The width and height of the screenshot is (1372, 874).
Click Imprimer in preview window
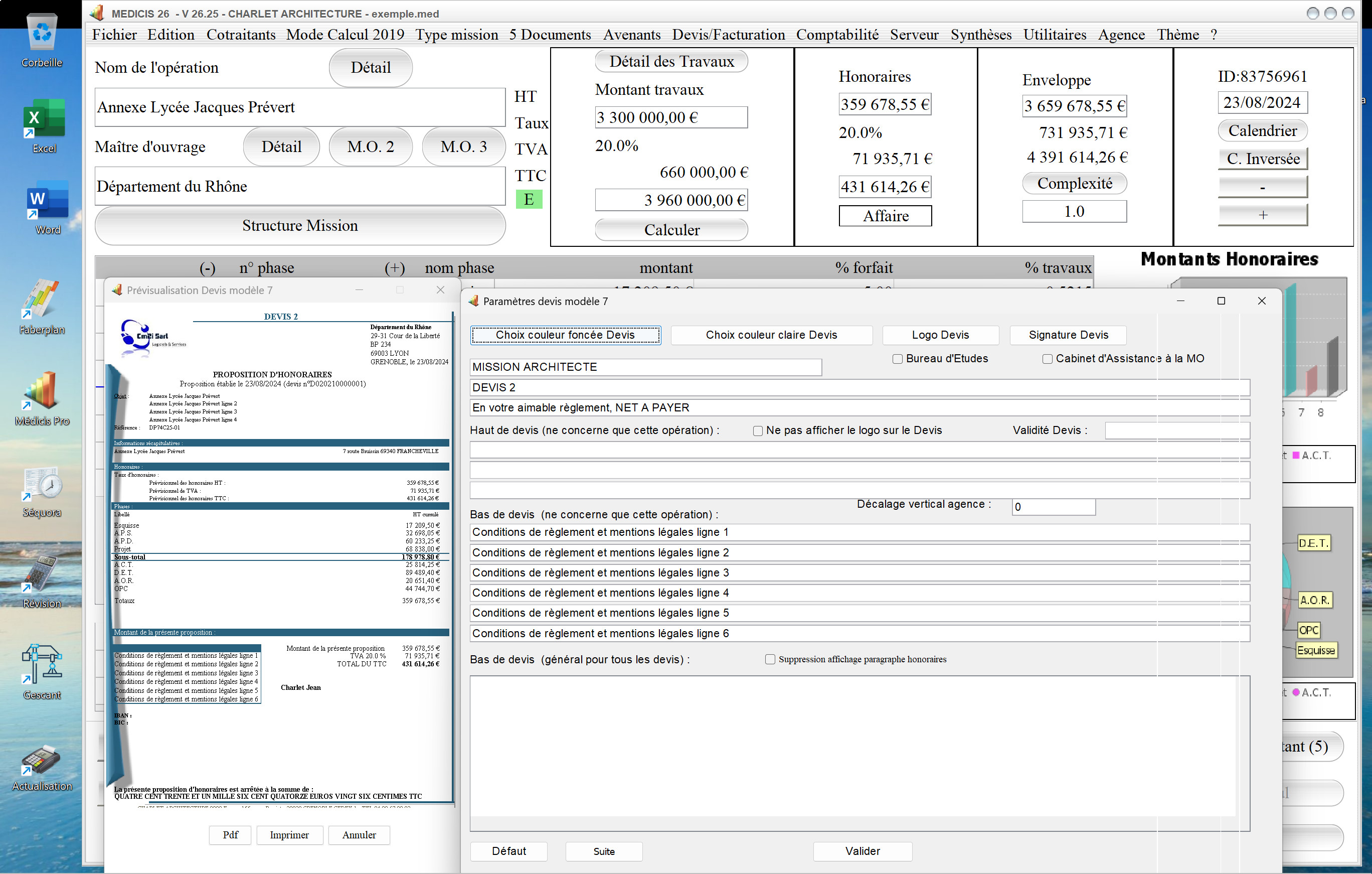click(x=289, y=835)
